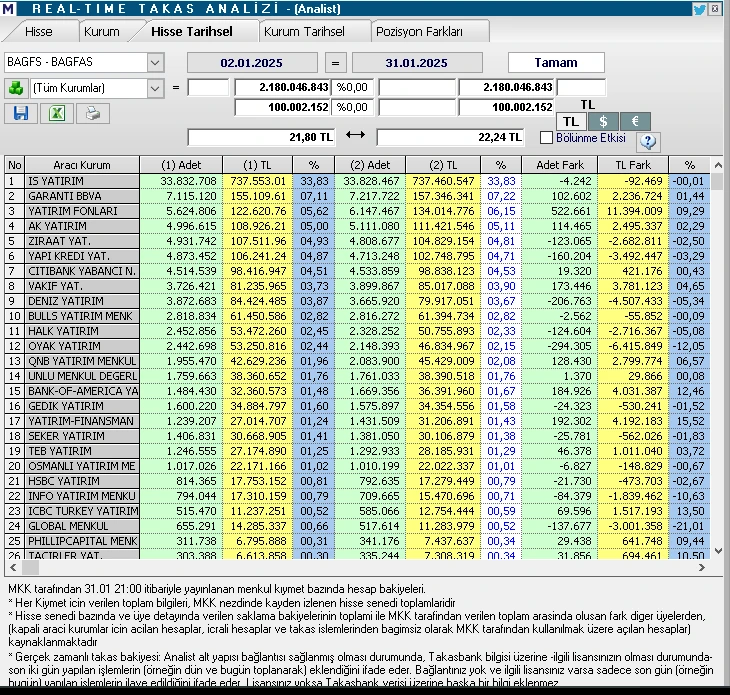Click the horizontal scrollbar thumb
Image resolution: width=730 pixels, height=695 pixels.
click(31, 567)
